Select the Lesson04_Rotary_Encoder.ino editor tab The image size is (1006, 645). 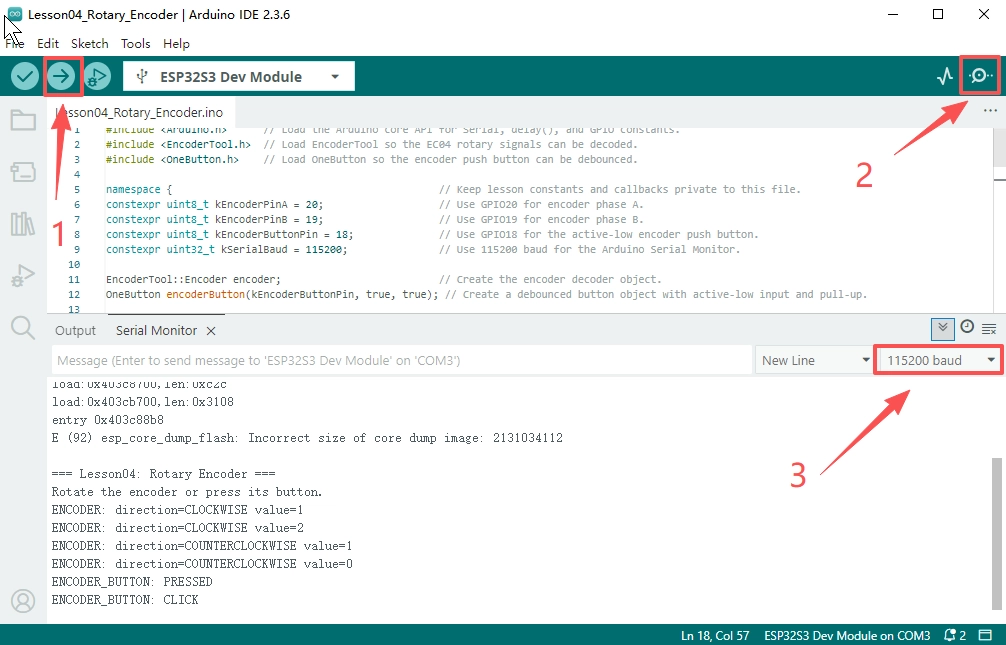pyautogui.click(x=139, y=112)
